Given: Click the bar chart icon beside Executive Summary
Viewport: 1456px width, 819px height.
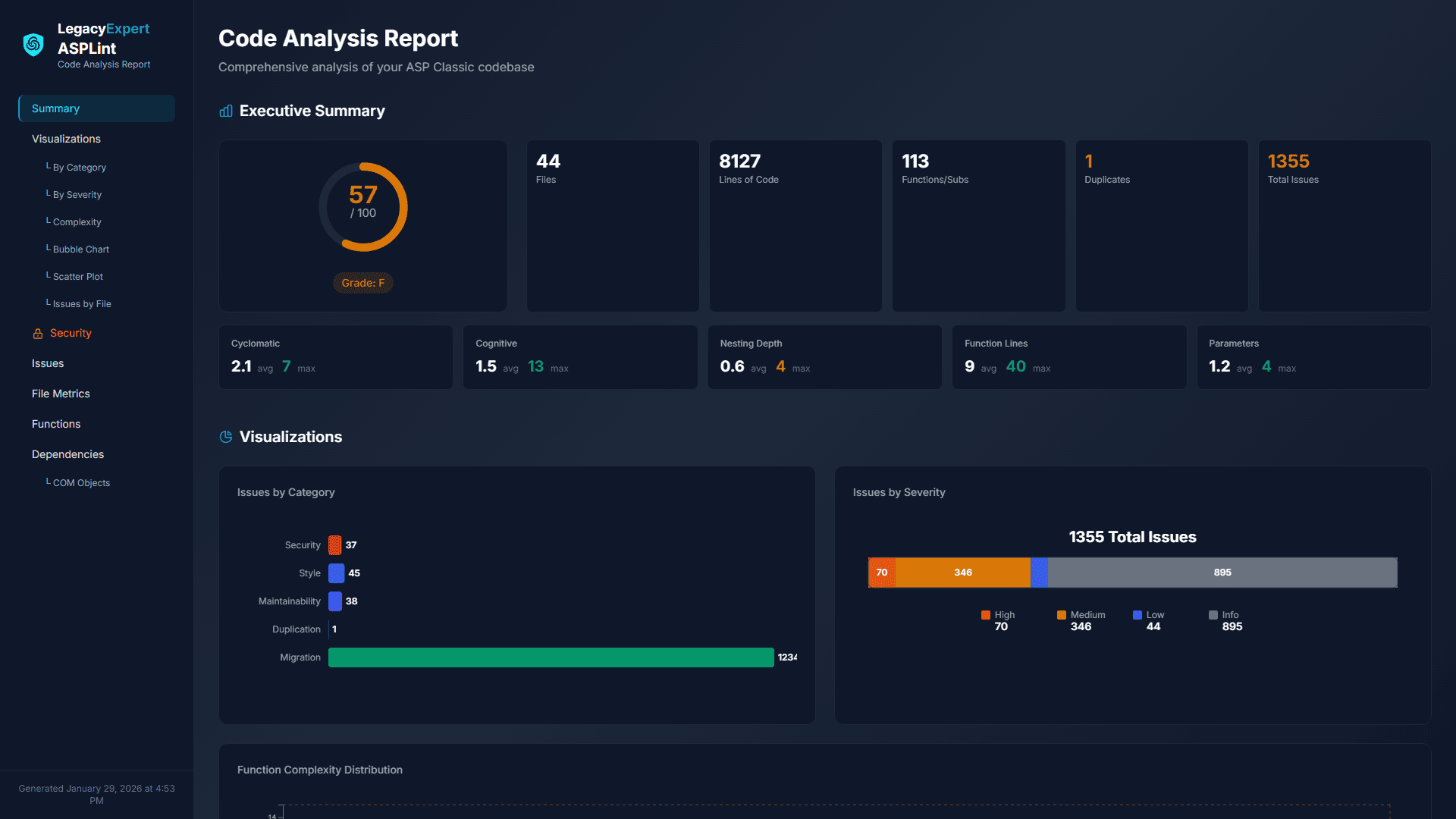Looking at the screenshot, I should point(225,111).
